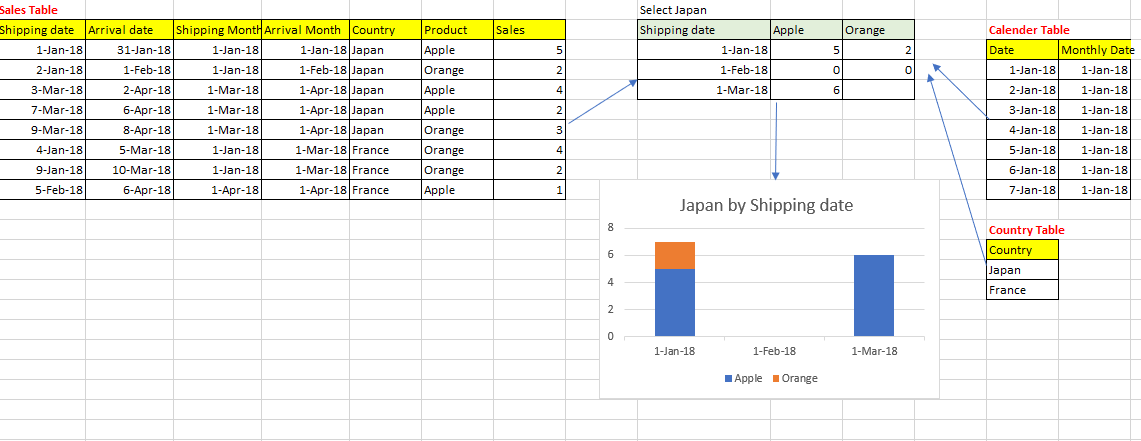Click the '8' value on chart vertical axis

coord(611,228)
